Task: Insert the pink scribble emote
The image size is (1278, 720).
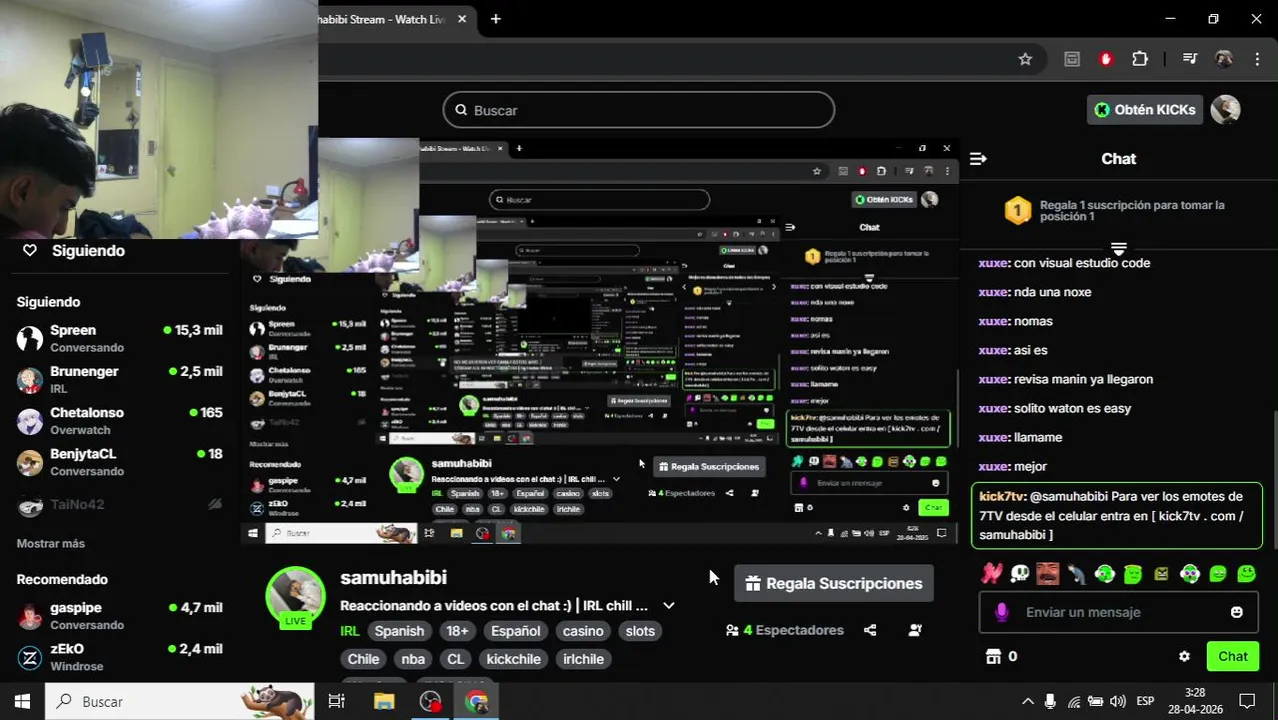Action: click(991, 573)
